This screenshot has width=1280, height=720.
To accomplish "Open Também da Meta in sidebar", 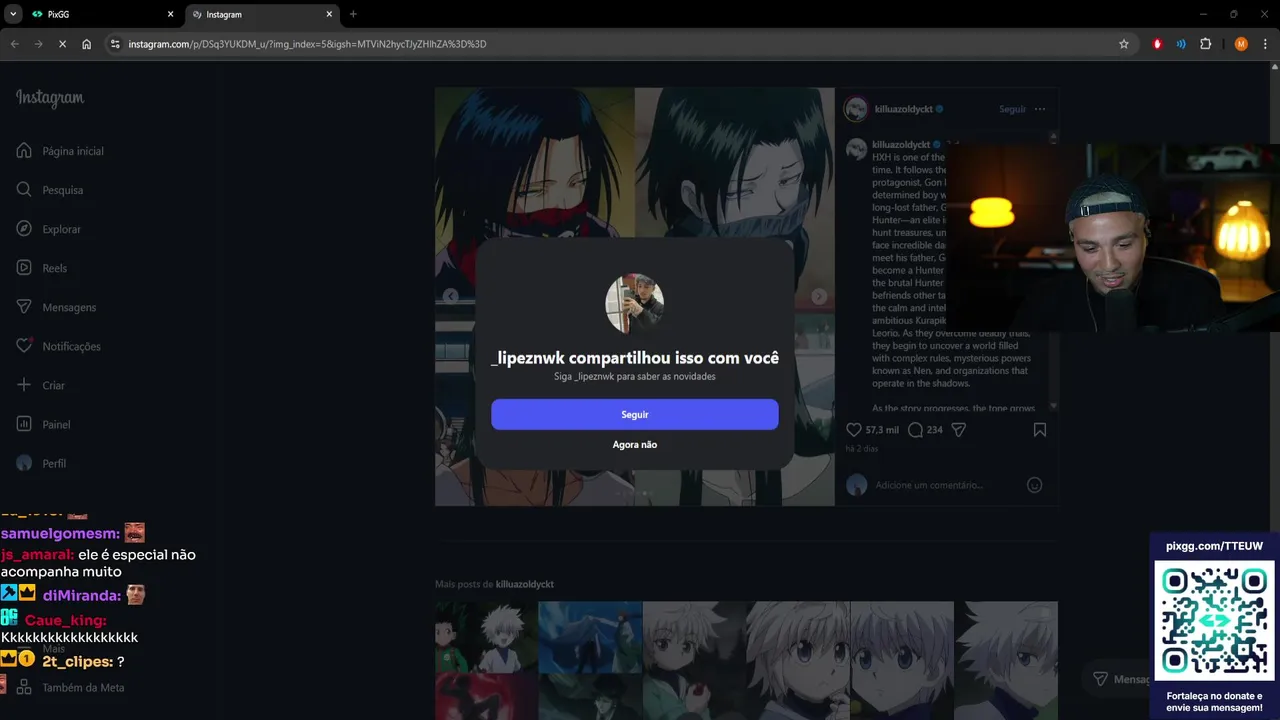I will coord(70,688).
